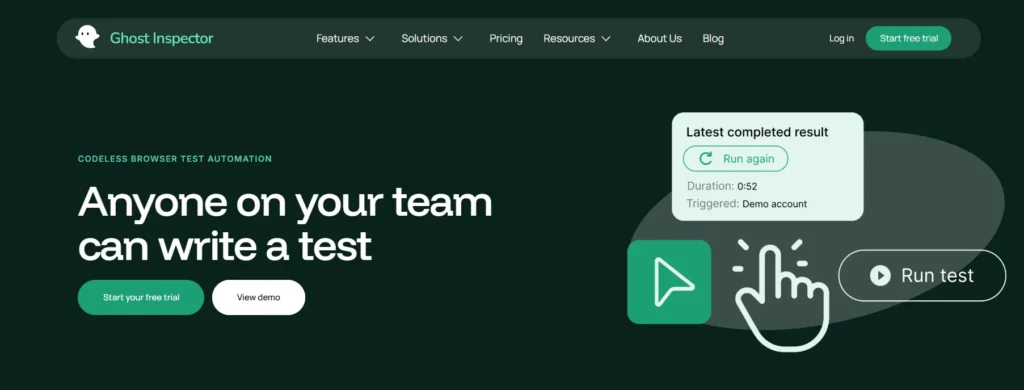This screenshot has width=1024, height=390.
Task: Select the Duration 0:52 value
Action: coord(747,186)
